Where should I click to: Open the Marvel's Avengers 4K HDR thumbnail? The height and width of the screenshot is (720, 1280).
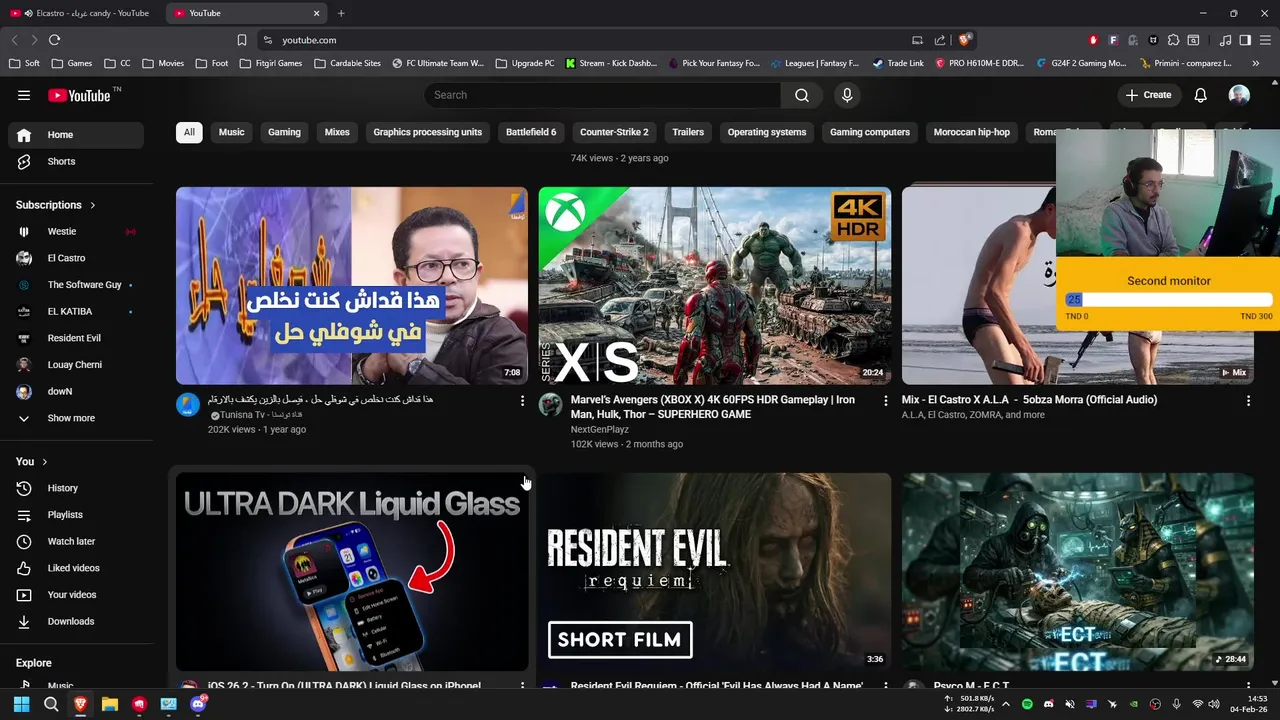[x=715, y=286]
